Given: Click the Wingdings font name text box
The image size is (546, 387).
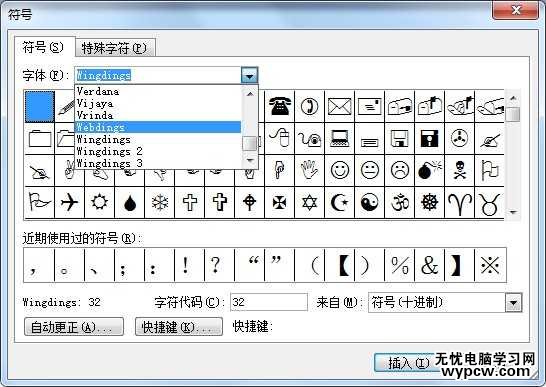Looking at the screenshot, I should tap(158, 75).
